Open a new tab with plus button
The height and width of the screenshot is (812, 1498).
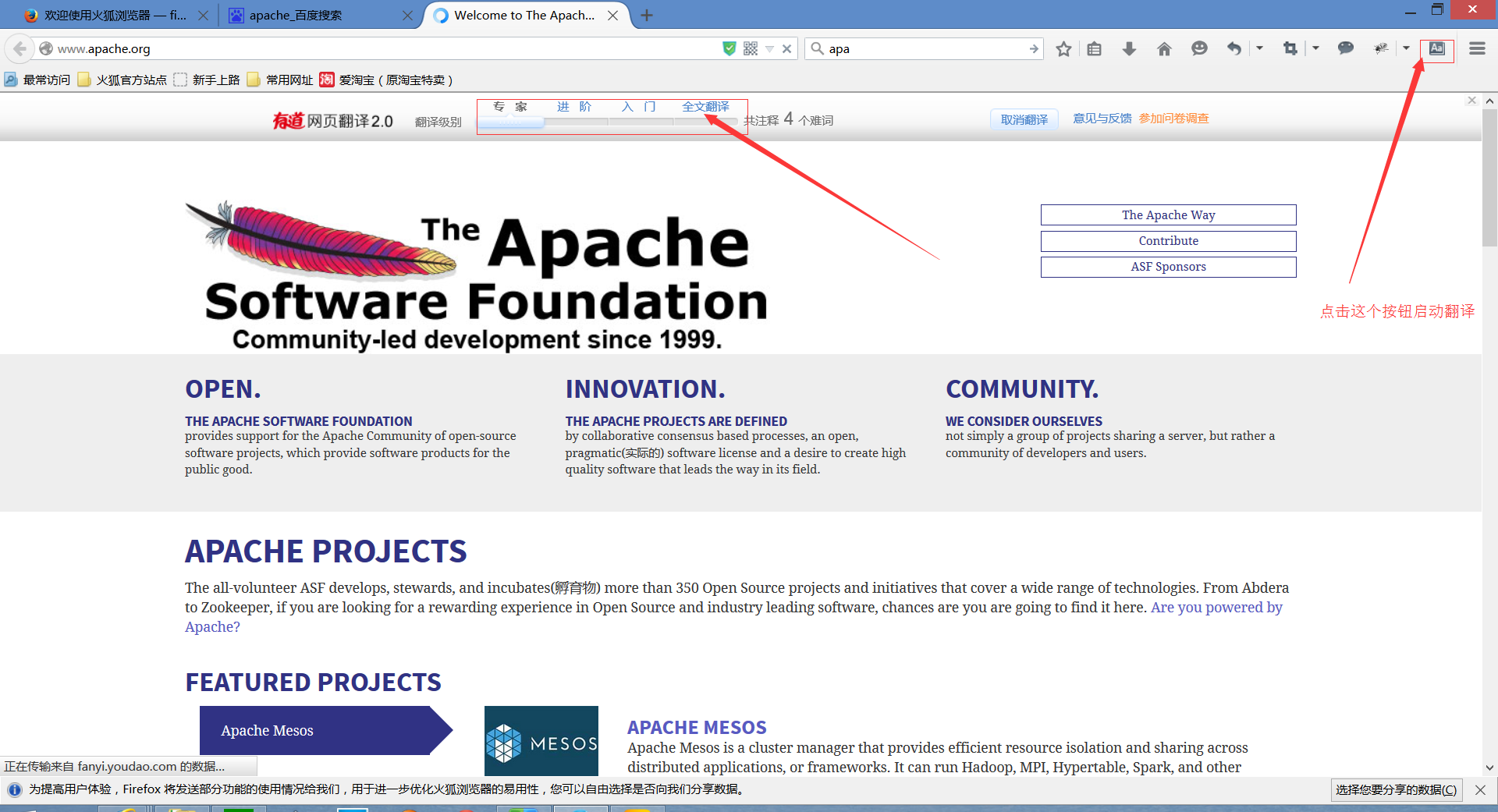click(647, 15)
